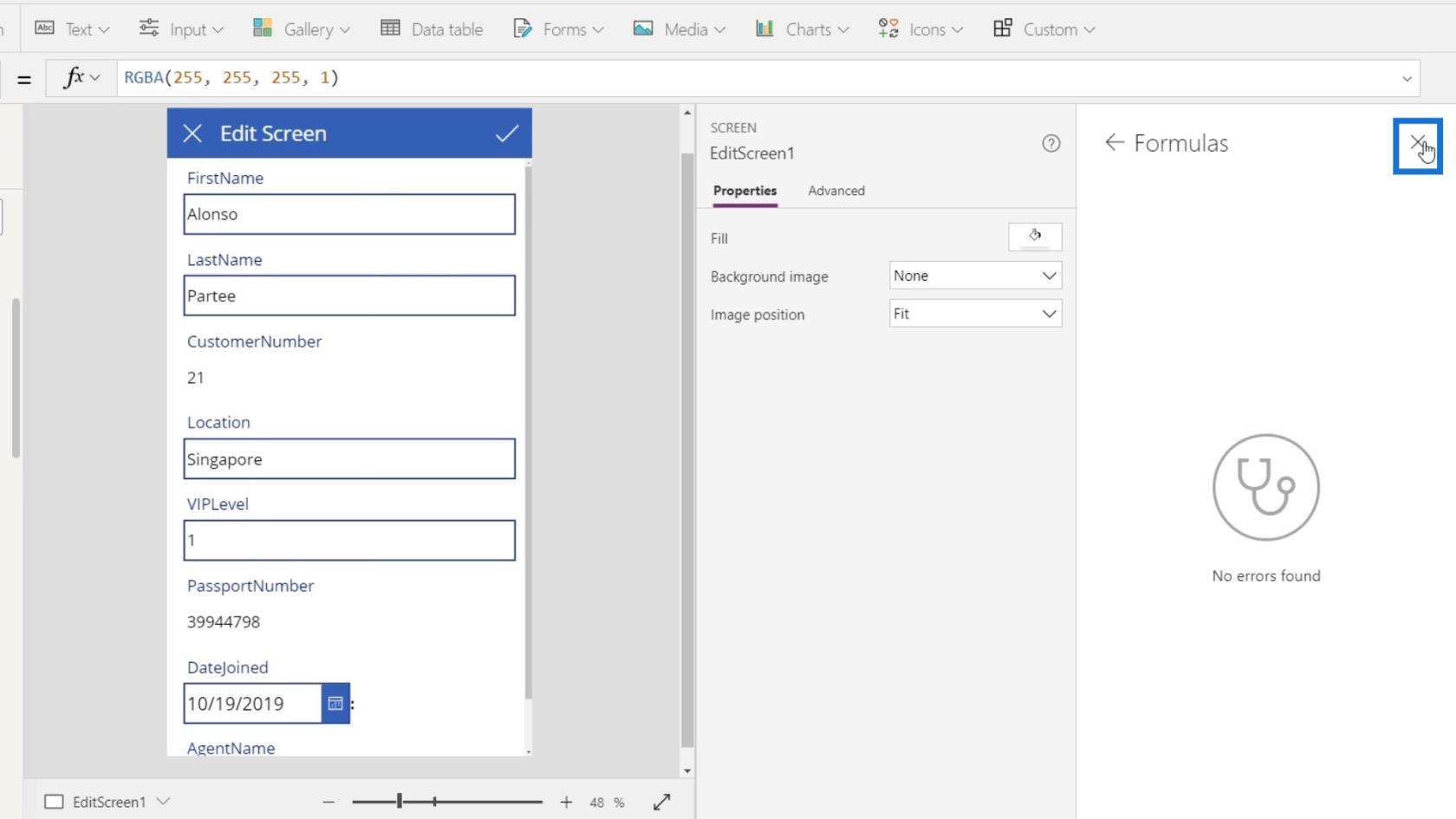Click the LastName field containing Partee

tap(349, 296)
